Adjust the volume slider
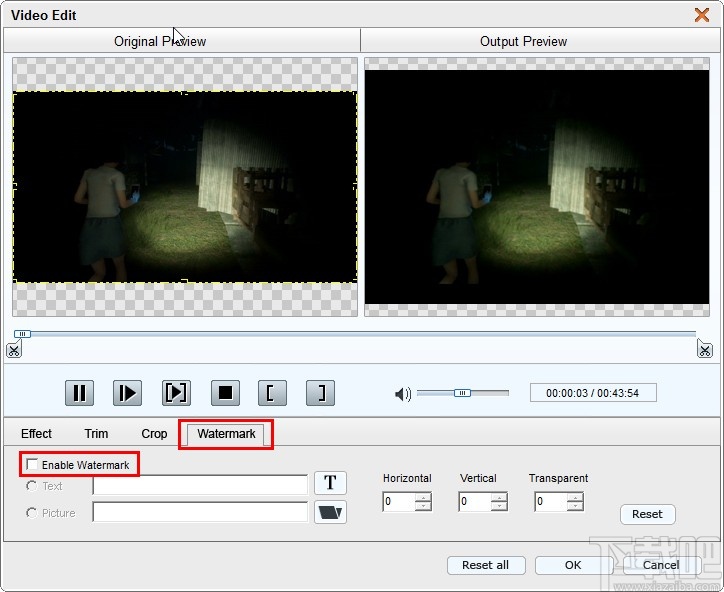The height and width of the screenshot is (592, 724). (x=462, y=393)
